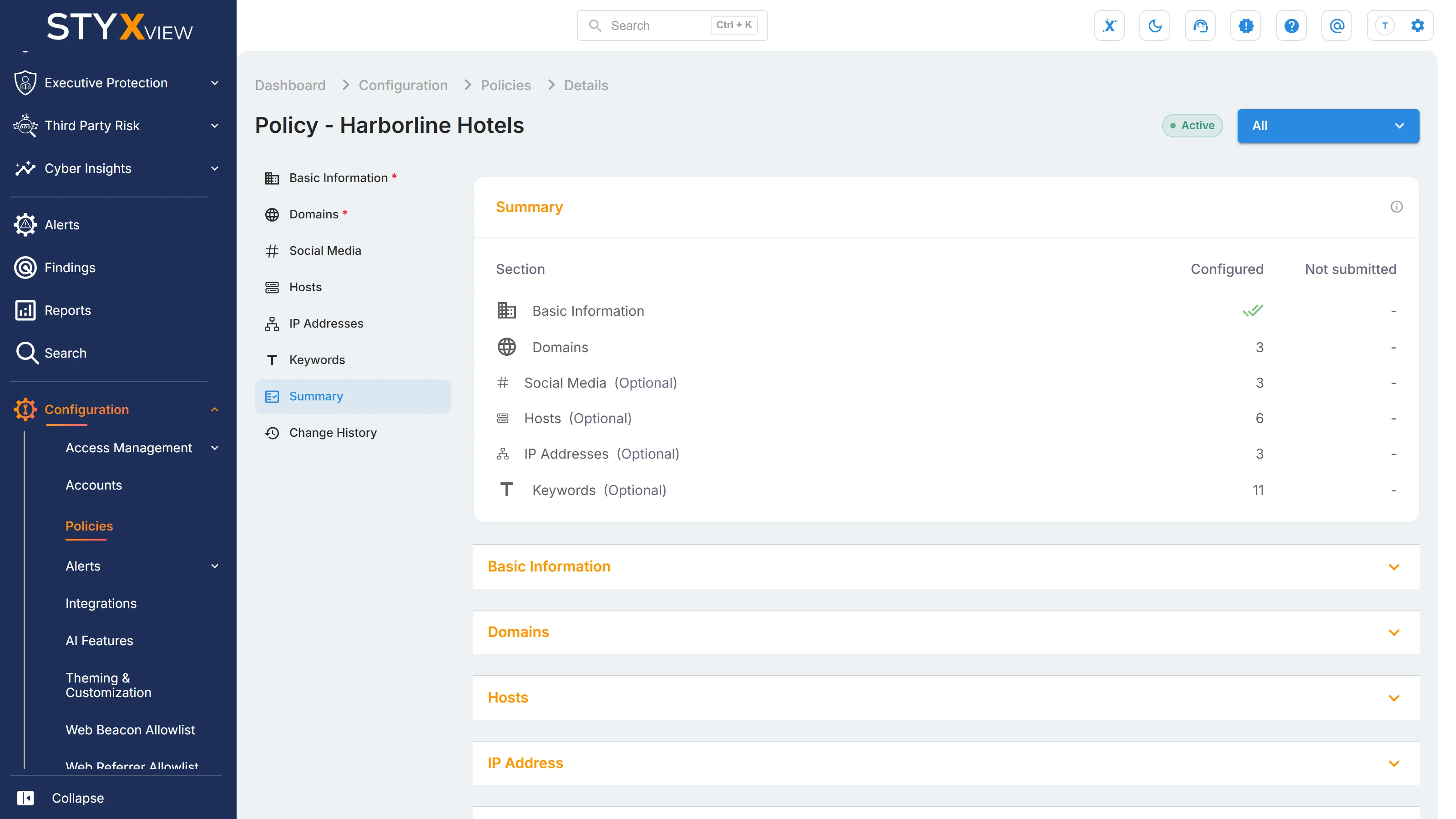1456x819 pixels.
Task: Expand the IP Address accordion
Action: point(946,763)
